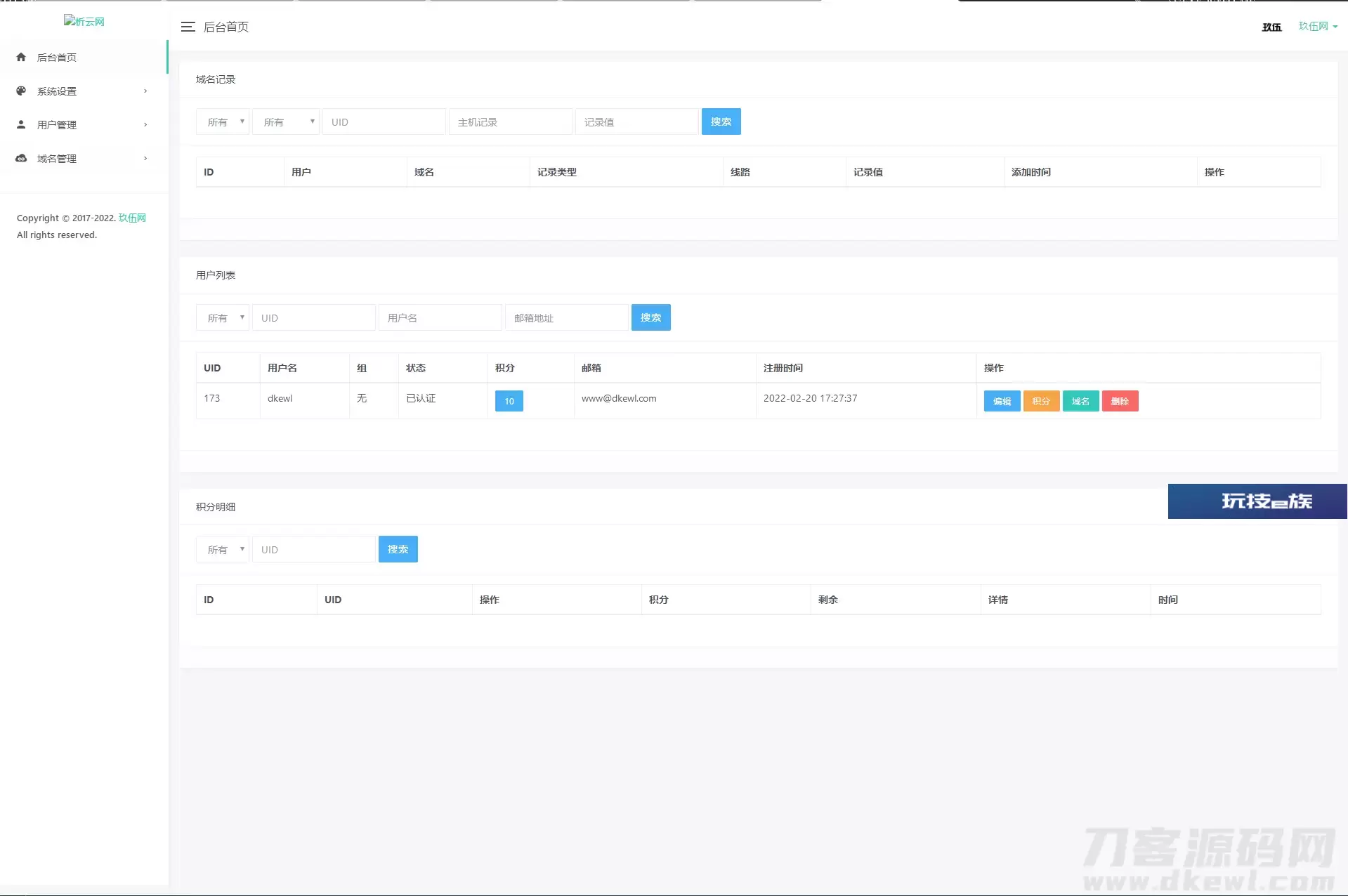Click orange 积分 button for dkewl
This screenshot has height=896, width=1348.
[x=1041, y=401]
